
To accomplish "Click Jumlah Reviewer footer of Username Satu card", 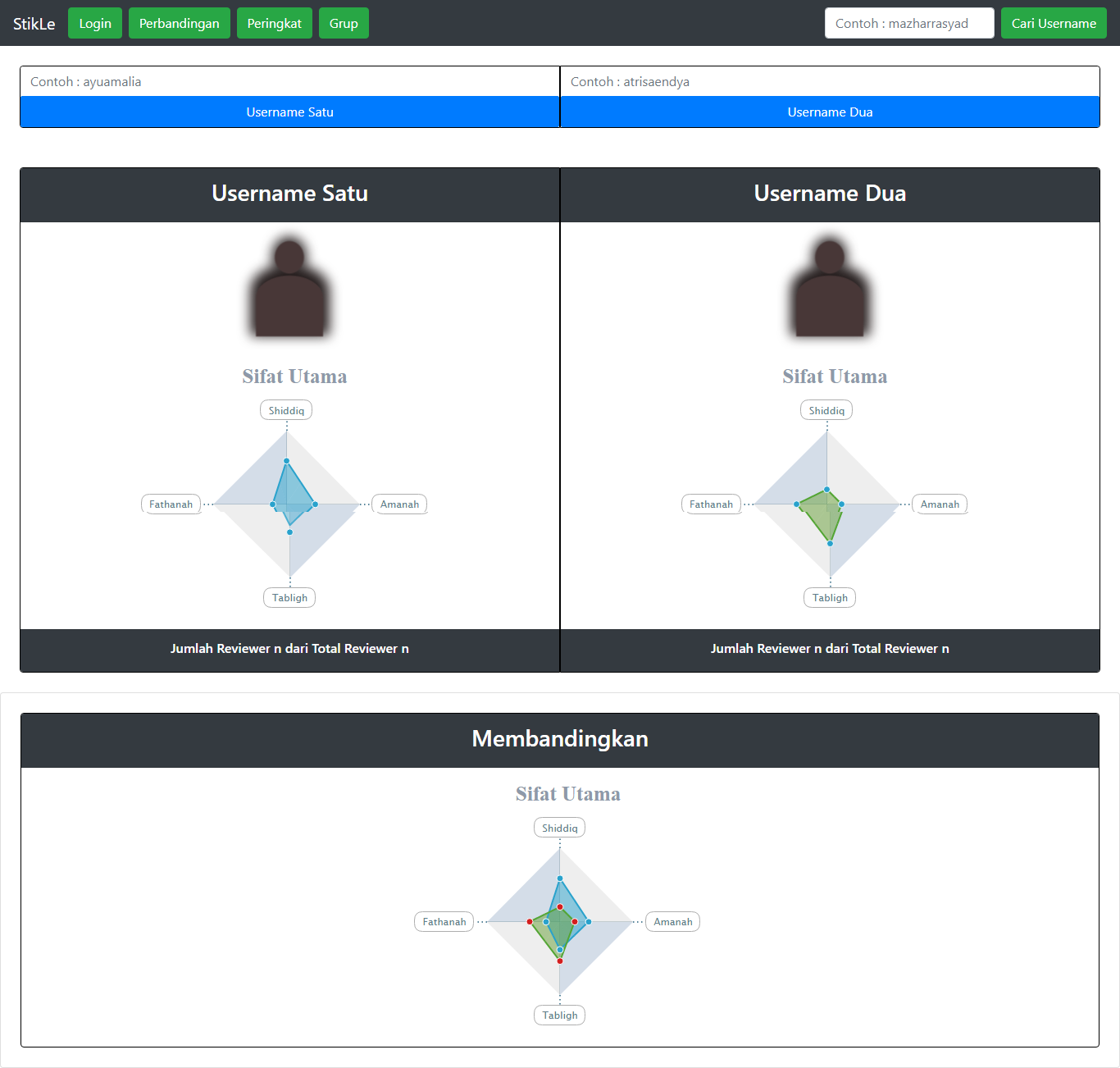I will pos(289,648).
